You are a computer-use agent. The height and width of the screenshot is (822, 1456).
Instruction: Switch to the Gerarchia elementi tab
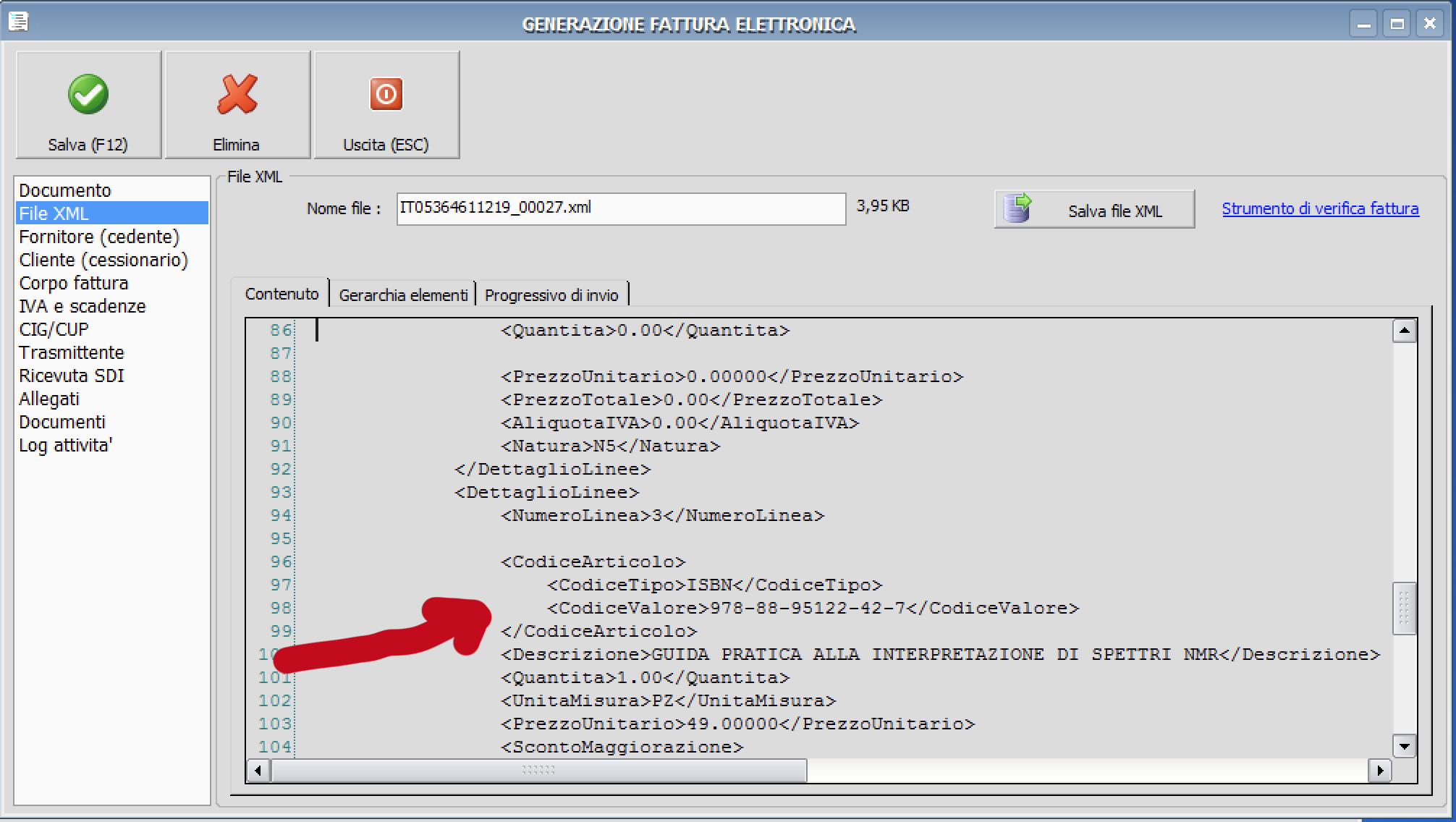[x=403, y=295]
